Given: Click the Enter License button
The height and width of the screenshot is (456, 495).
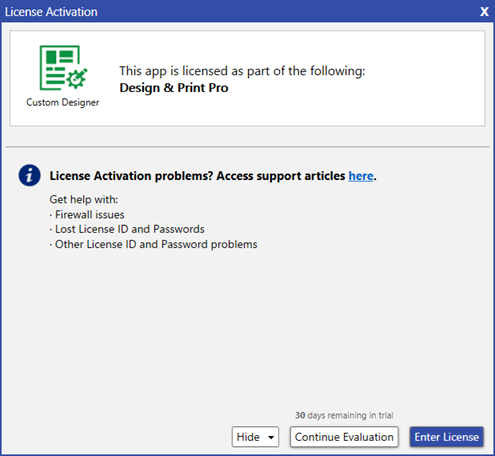Looking at the screenshot, I should tap(447, 437).
